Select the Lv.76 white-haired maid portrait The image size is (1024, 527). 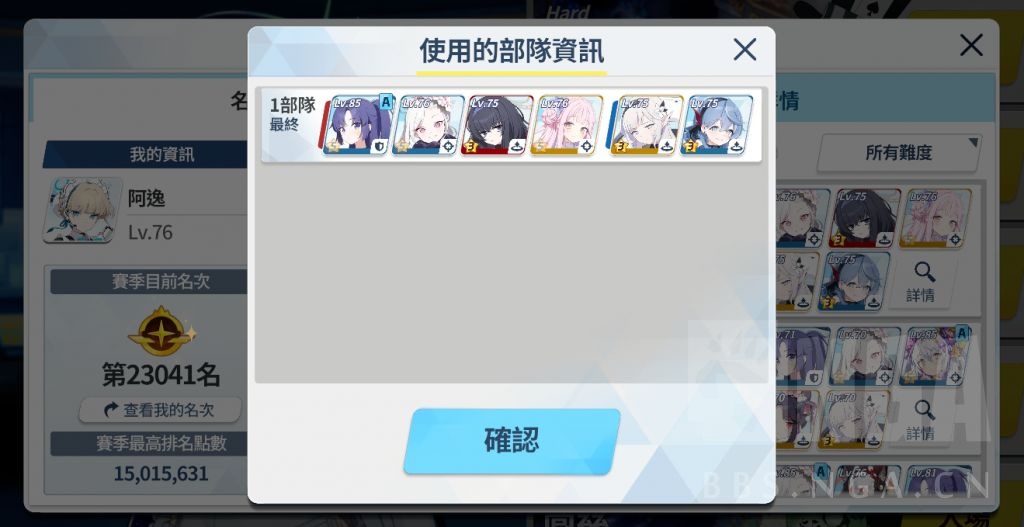[428, 125]
